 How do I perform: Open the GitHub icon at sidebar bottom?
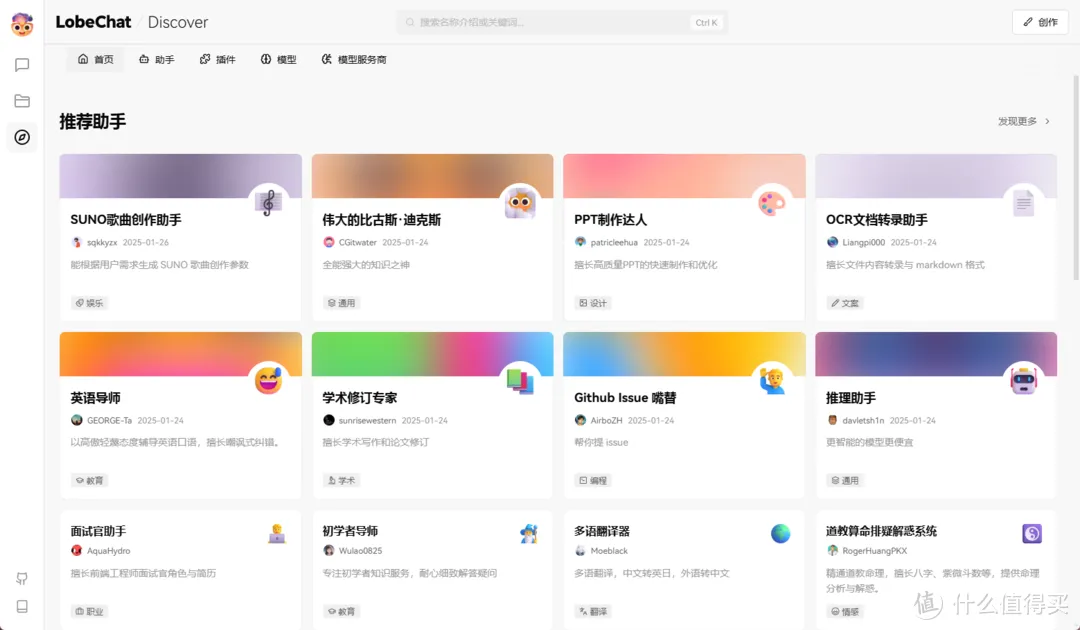pyautogui.click(x=22, y=578)
